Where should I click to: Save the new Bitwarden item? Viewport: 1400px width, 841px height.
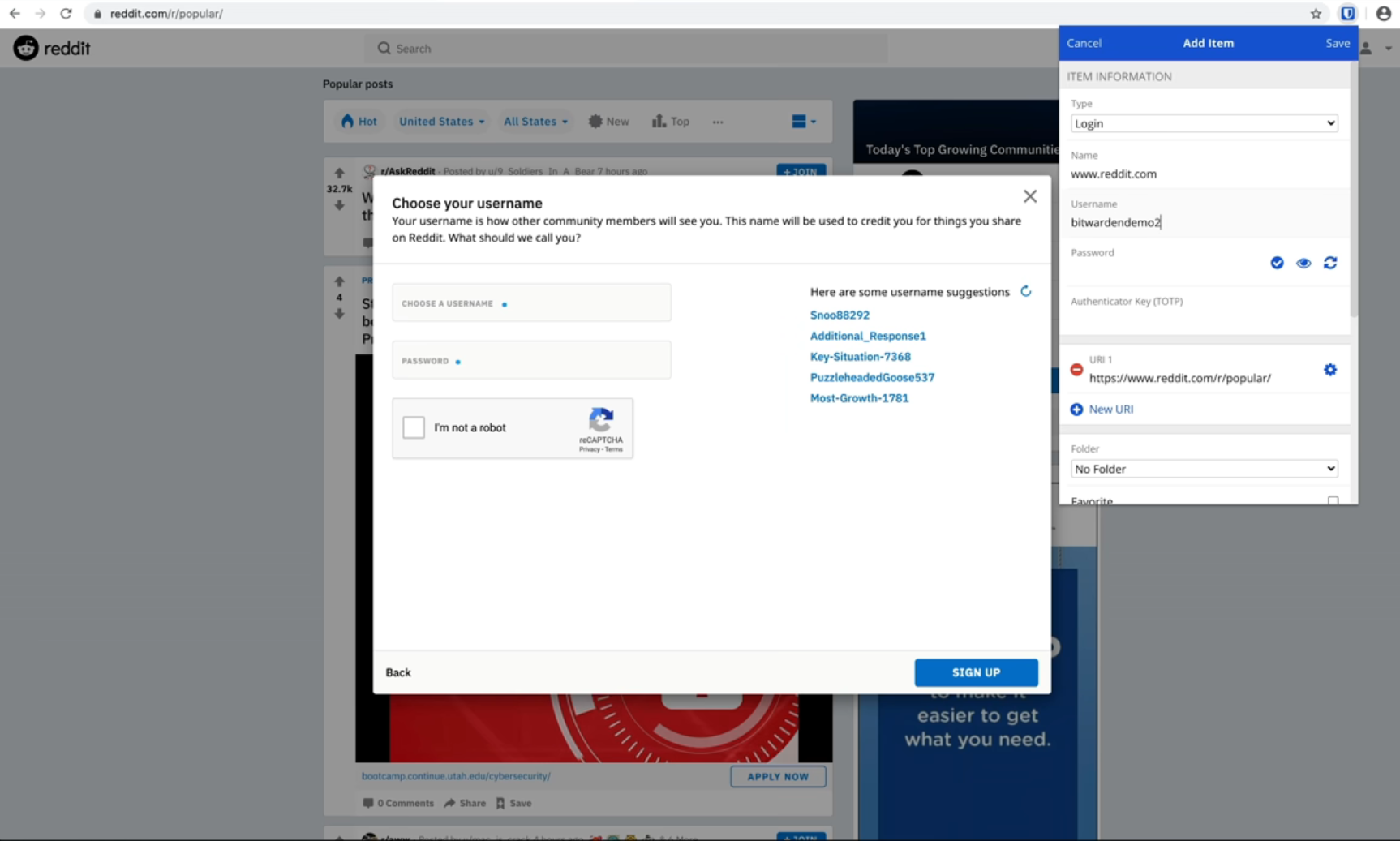1338,43
